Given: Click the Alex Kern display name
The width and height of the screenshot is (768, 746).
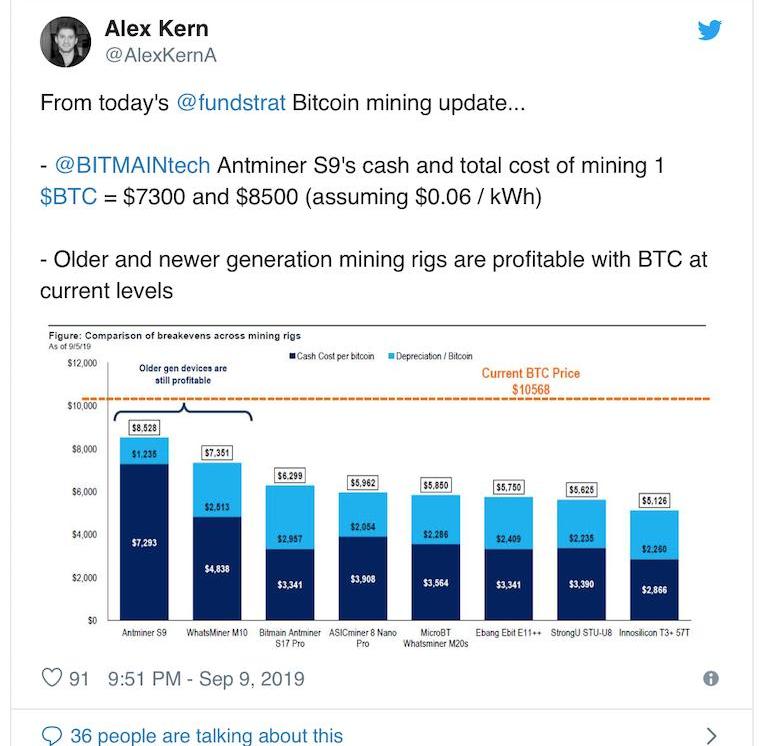Looking at the screenshot, I should pyautogui.click(x=156, y=27).
